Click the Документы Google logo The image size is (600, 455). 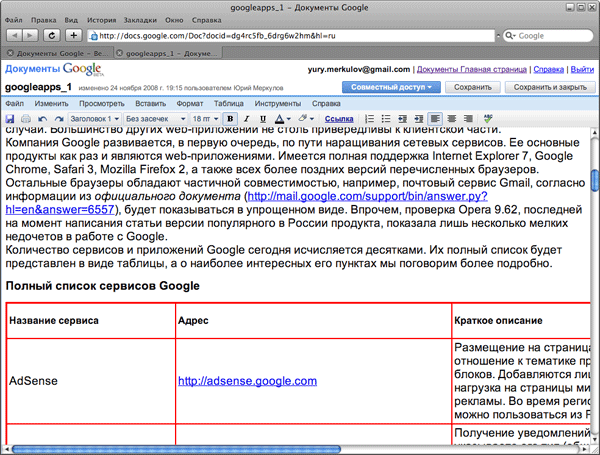coord(54,69)
